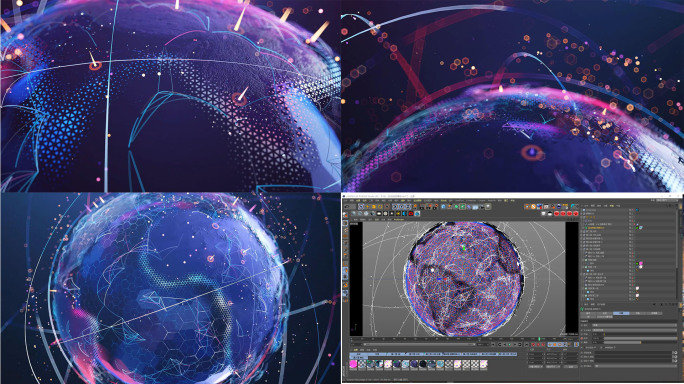Click Render to Picture Viewer icon
The height and width of the screenshot is (384, 684).
[x=429, y=206]
